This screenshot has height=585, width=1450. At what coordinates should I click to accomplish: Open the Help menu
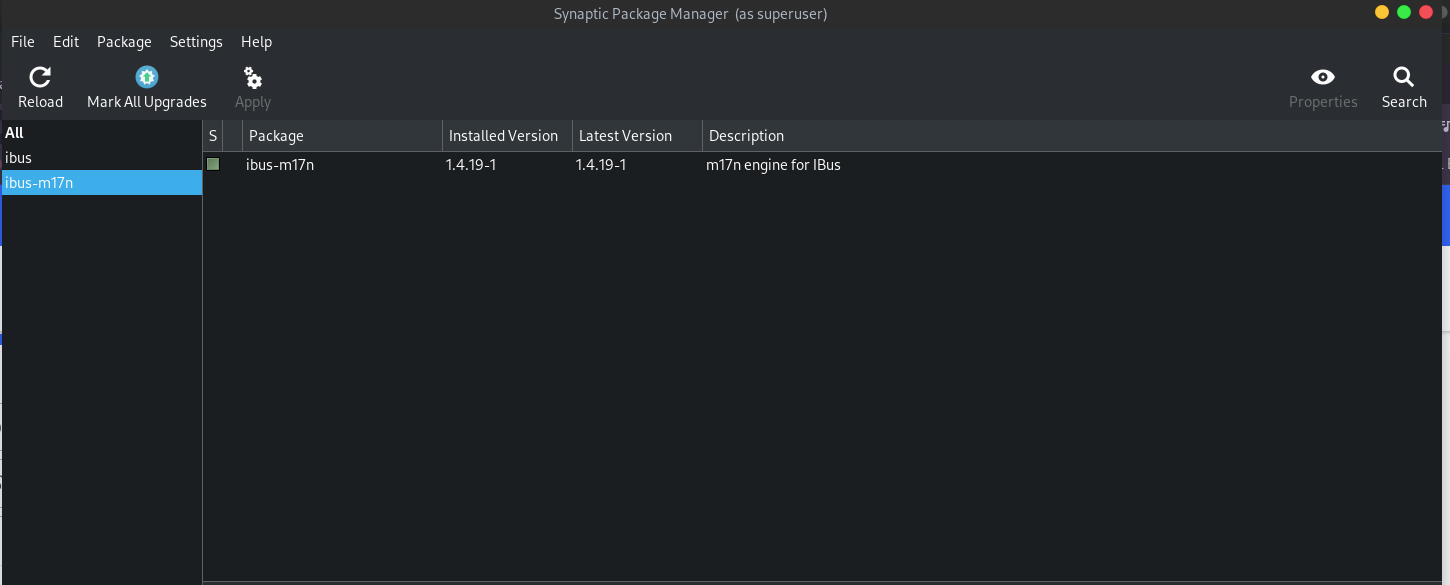(x=256, y=42)
